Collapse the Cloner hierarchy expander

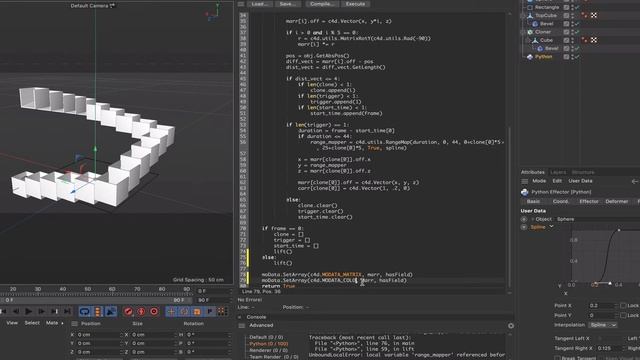[523, 32]
